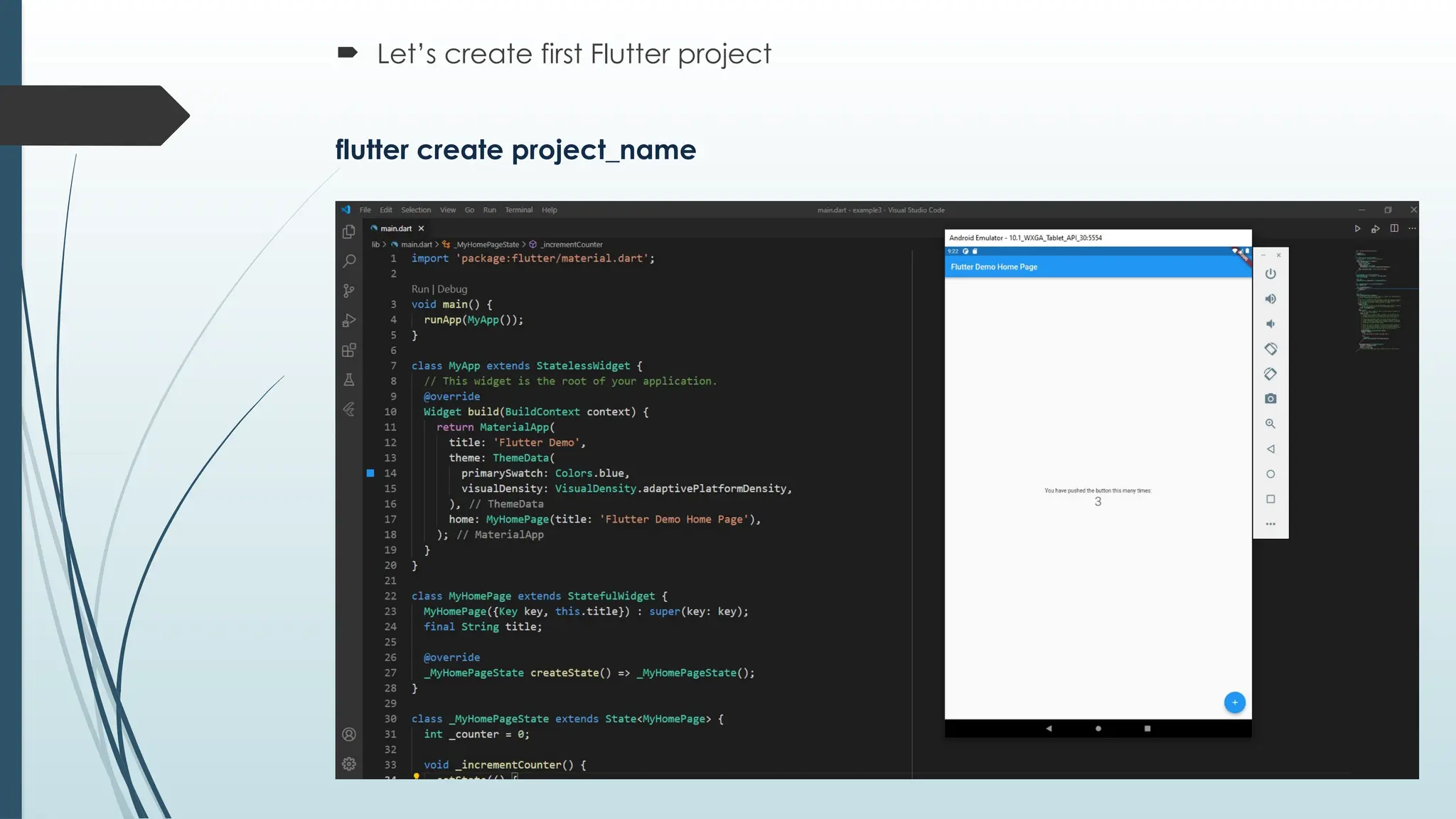
Task: Open emulator extended controls ellipsis
Action: [x=1270, y=524]
